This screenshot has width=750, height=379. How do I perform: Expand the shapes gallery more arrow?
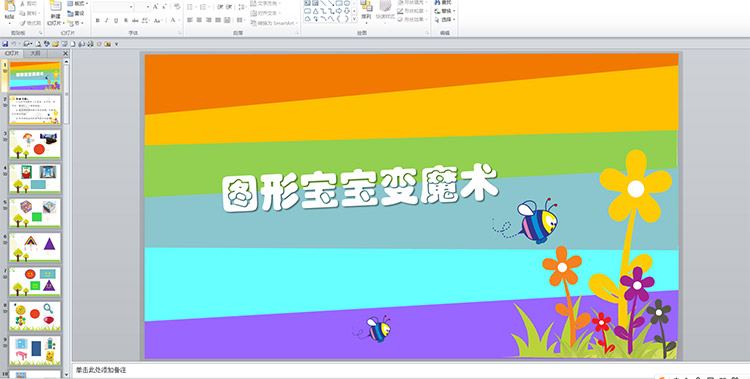[x=354, y=18]
